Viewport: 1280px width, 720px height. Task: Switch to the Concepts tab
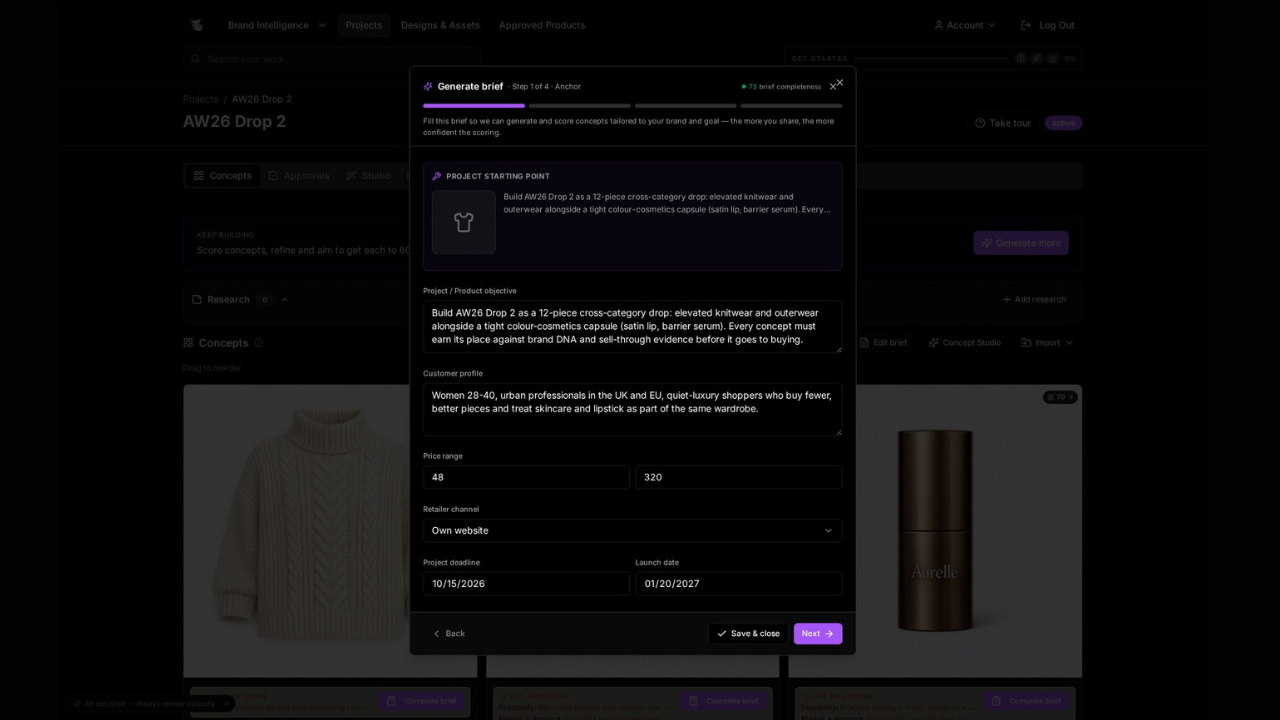pos(222,176)
